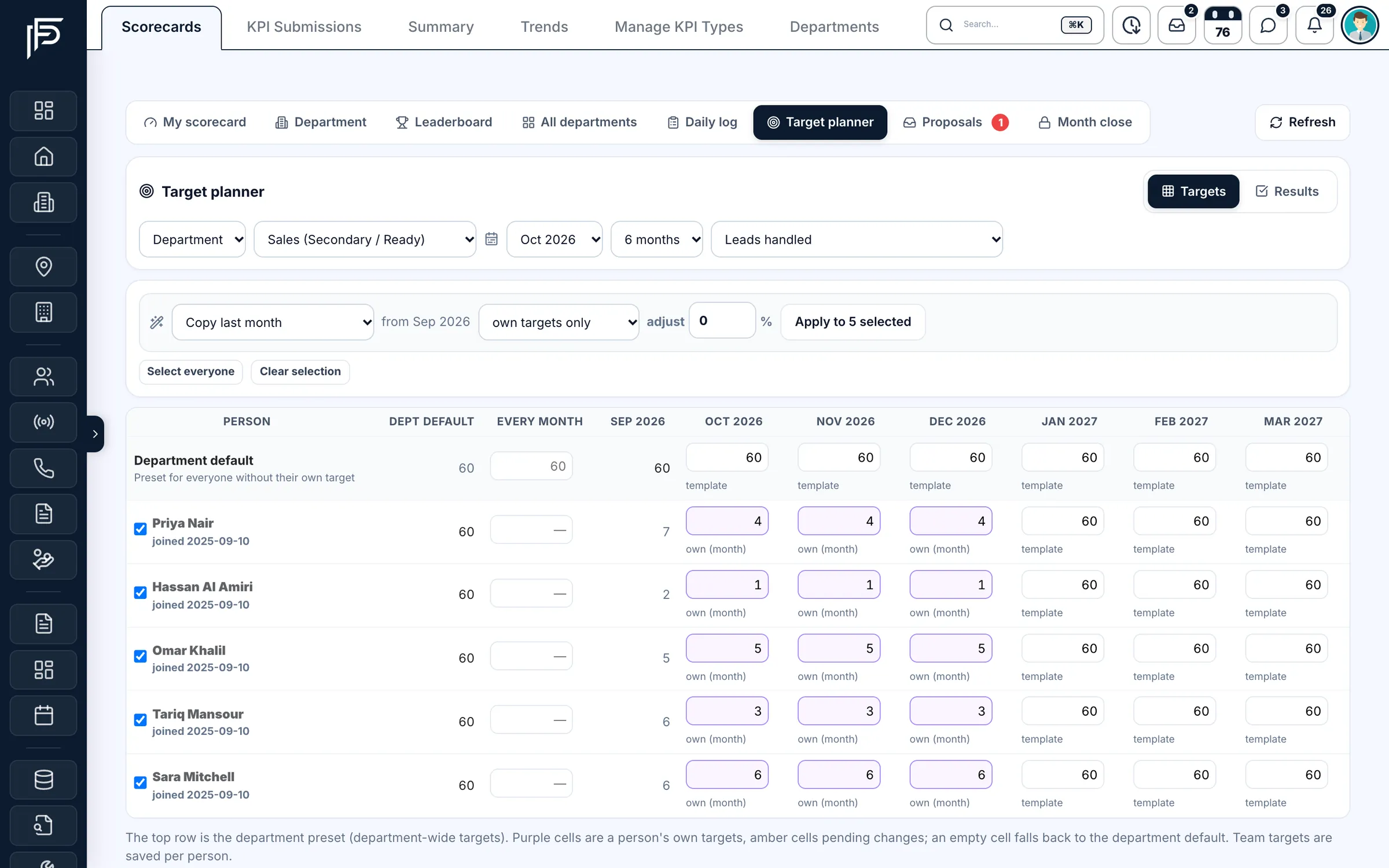
Task: Click the user avatar profile picture
Action: 1360,25
